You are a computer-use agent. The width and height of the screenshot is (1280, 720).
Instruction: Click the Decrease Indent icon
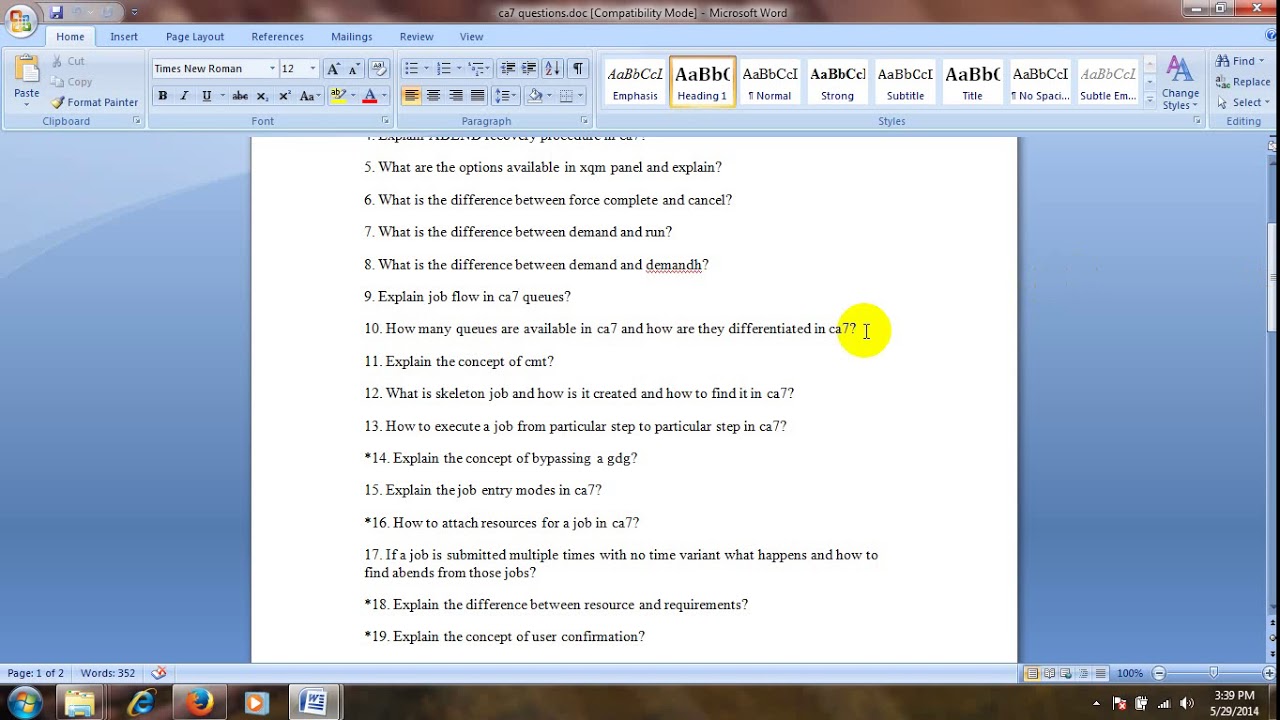point(508,69)
